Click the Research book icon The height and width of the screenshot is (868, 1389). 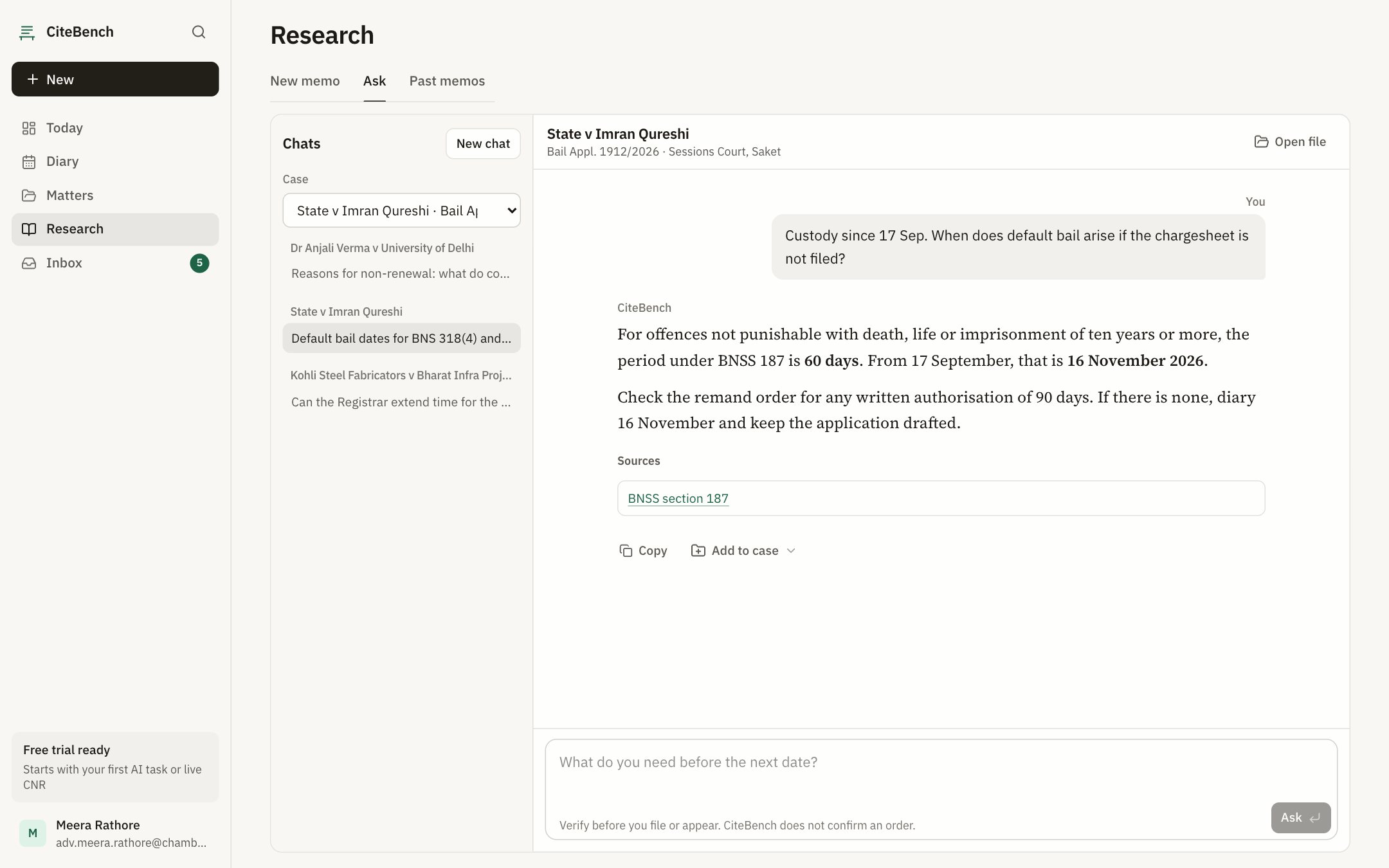29,229
